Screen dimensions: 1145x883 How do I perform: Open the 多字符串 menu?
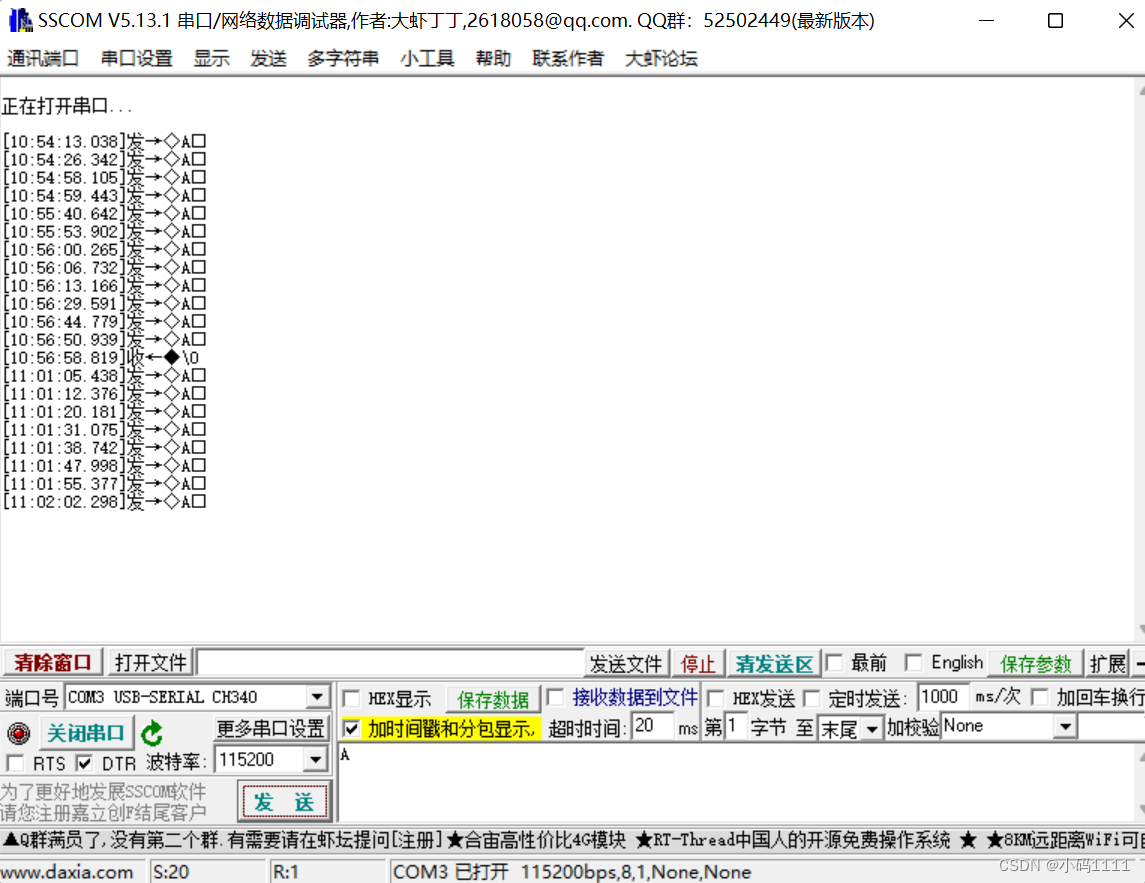pos(343,58)
